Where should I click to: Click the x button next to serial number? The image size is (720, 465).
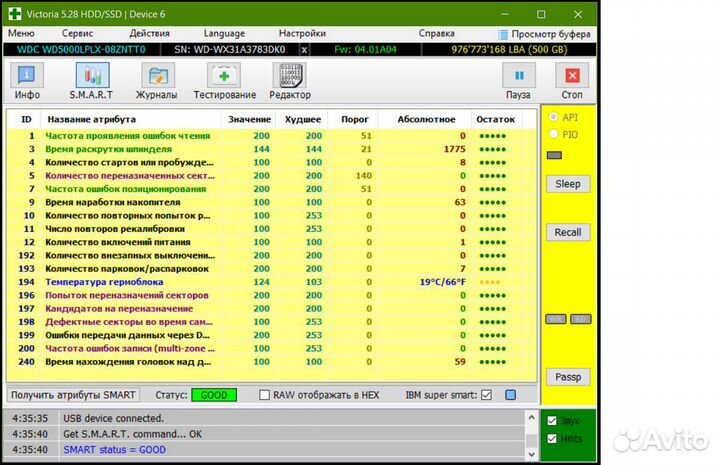(304, 50)
